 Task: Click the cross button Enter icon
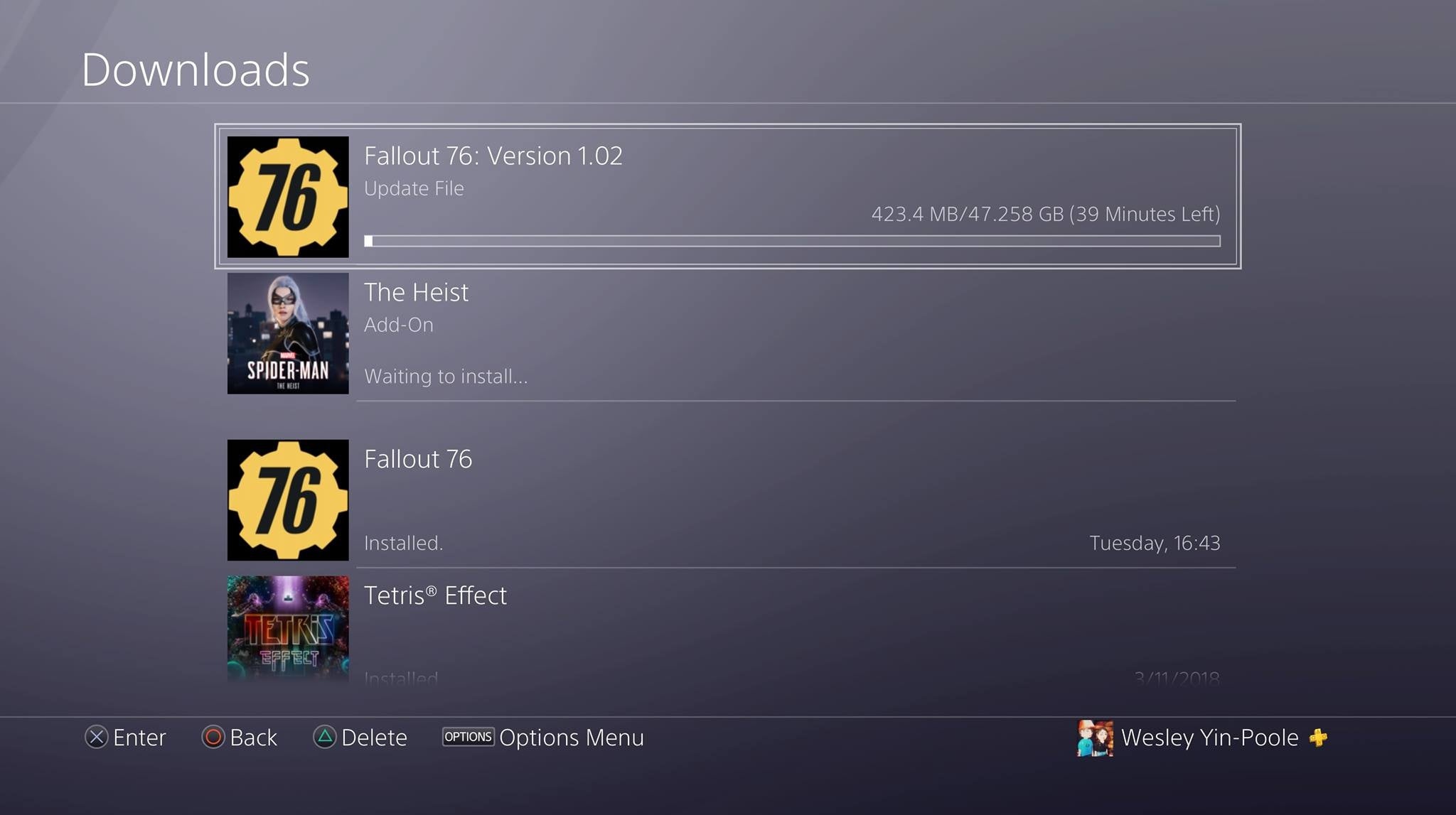(97, 737)
